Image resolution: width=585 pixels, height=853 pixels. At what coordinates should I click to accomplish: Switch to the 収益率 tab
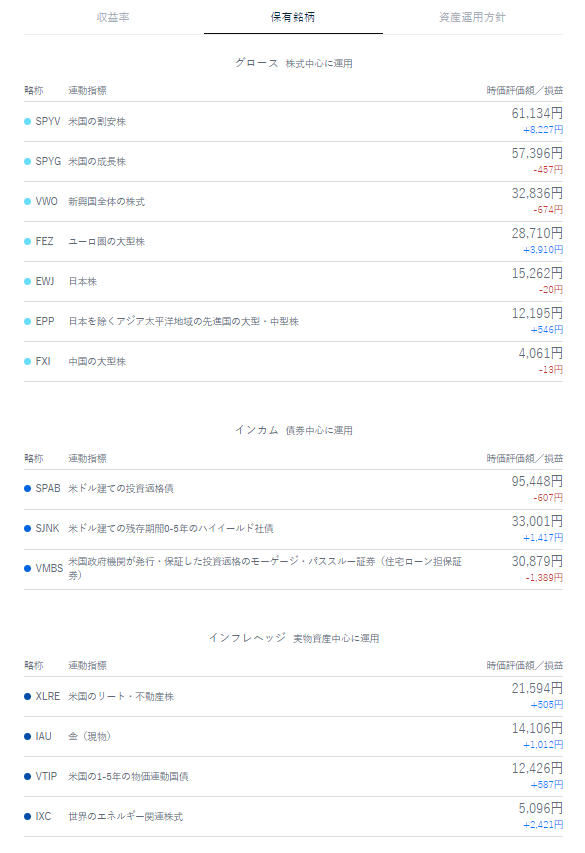coord(113,17)
